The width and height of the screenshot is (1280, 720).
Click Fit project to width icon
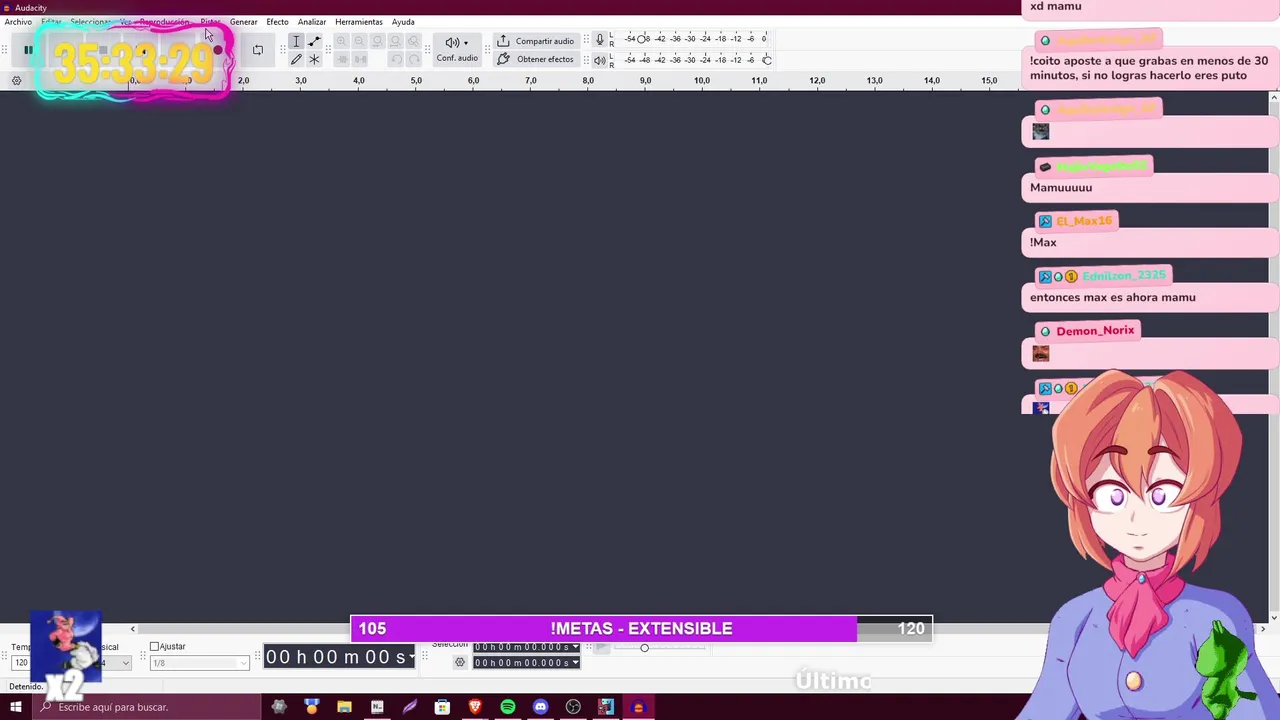point(395,41)
